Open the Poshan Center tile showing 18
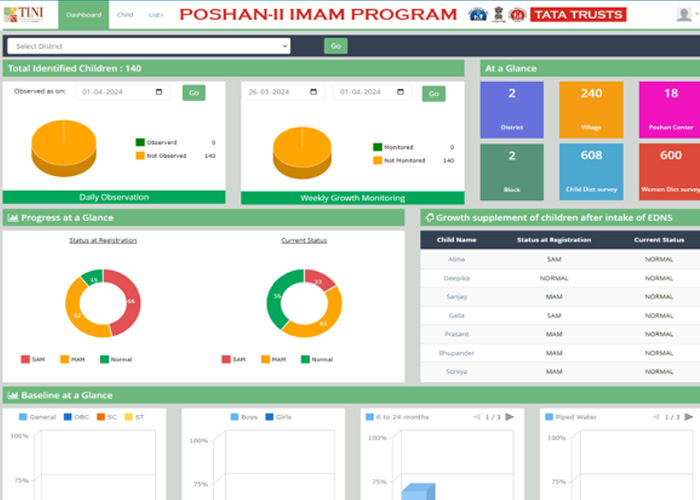700x500 pixels. 670,110
